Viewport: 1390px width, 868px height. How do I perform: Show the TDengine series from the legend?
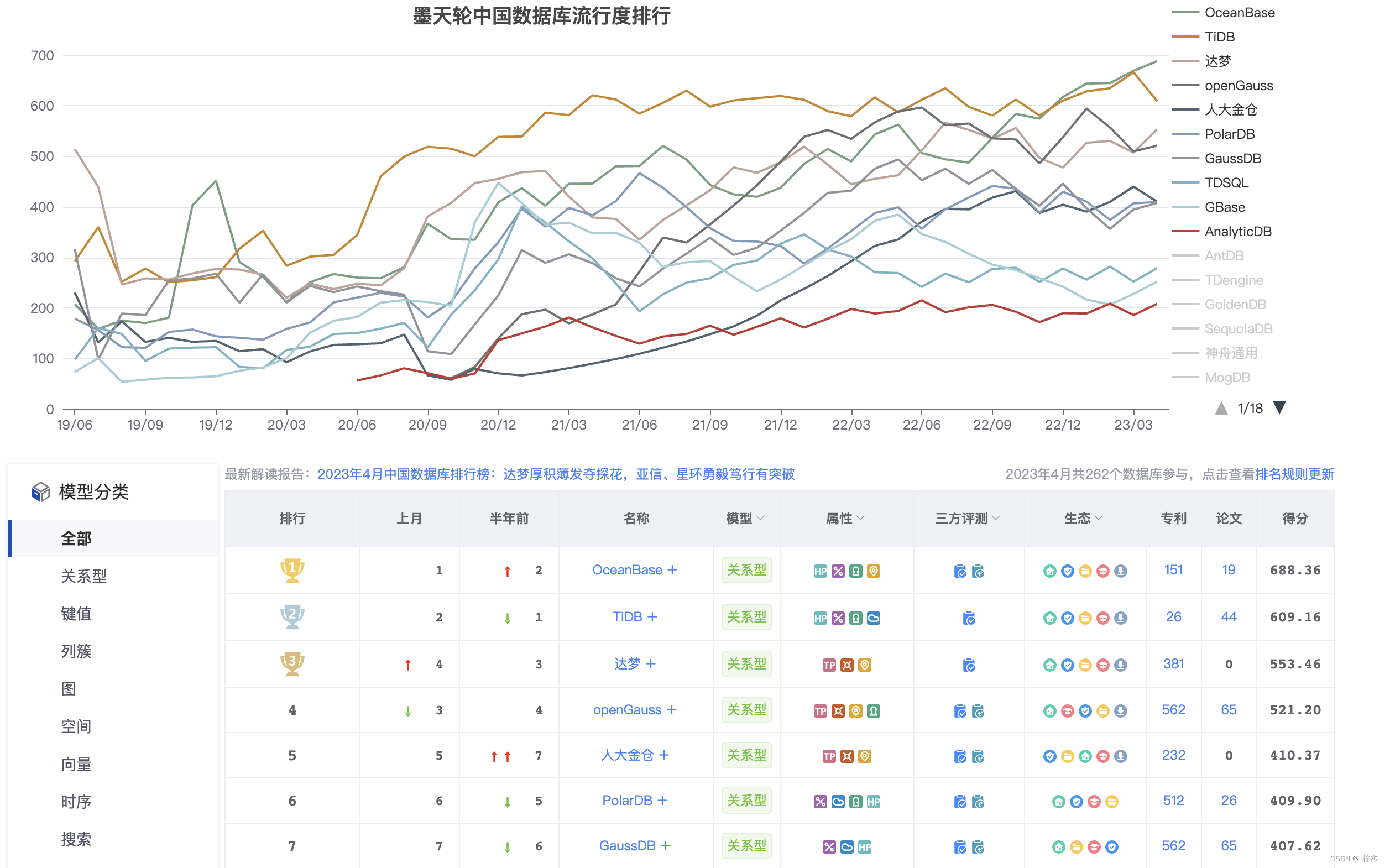tap(1217, 280)
